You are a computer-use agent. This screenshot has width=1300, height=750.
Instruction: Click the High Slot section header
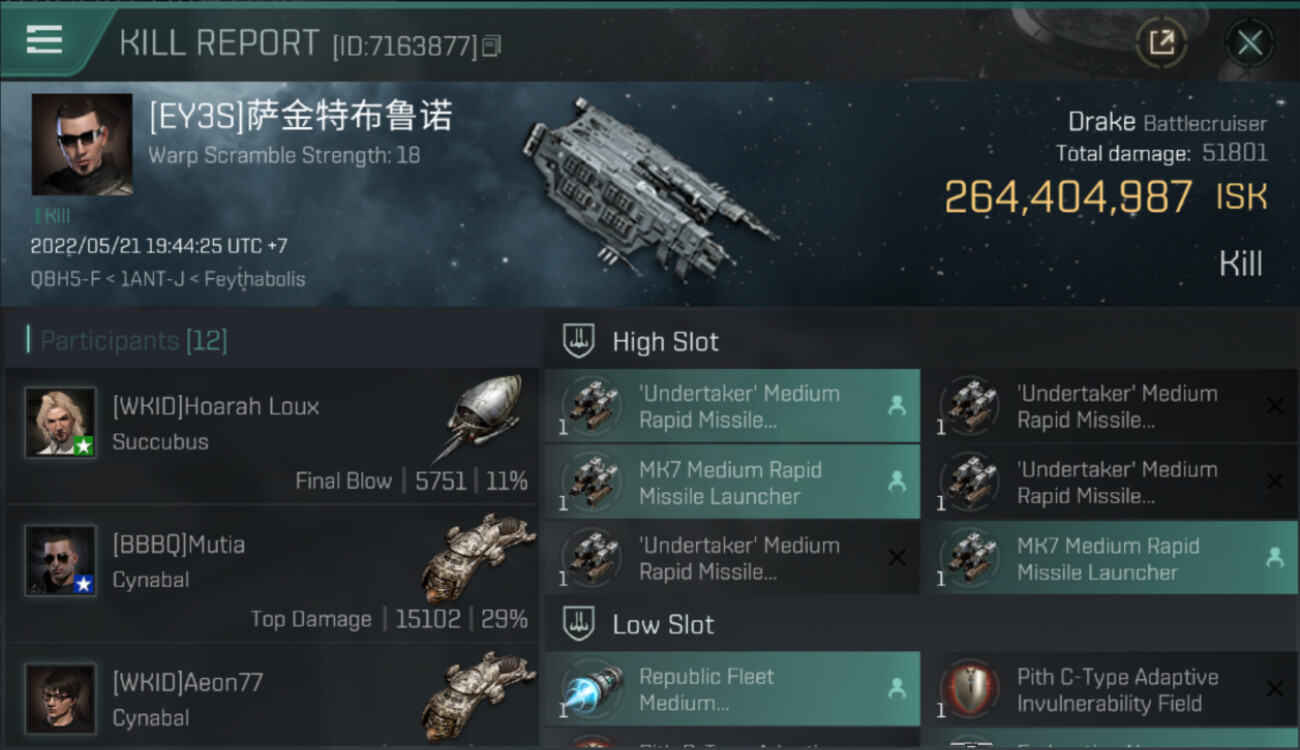tap(665, 342)
